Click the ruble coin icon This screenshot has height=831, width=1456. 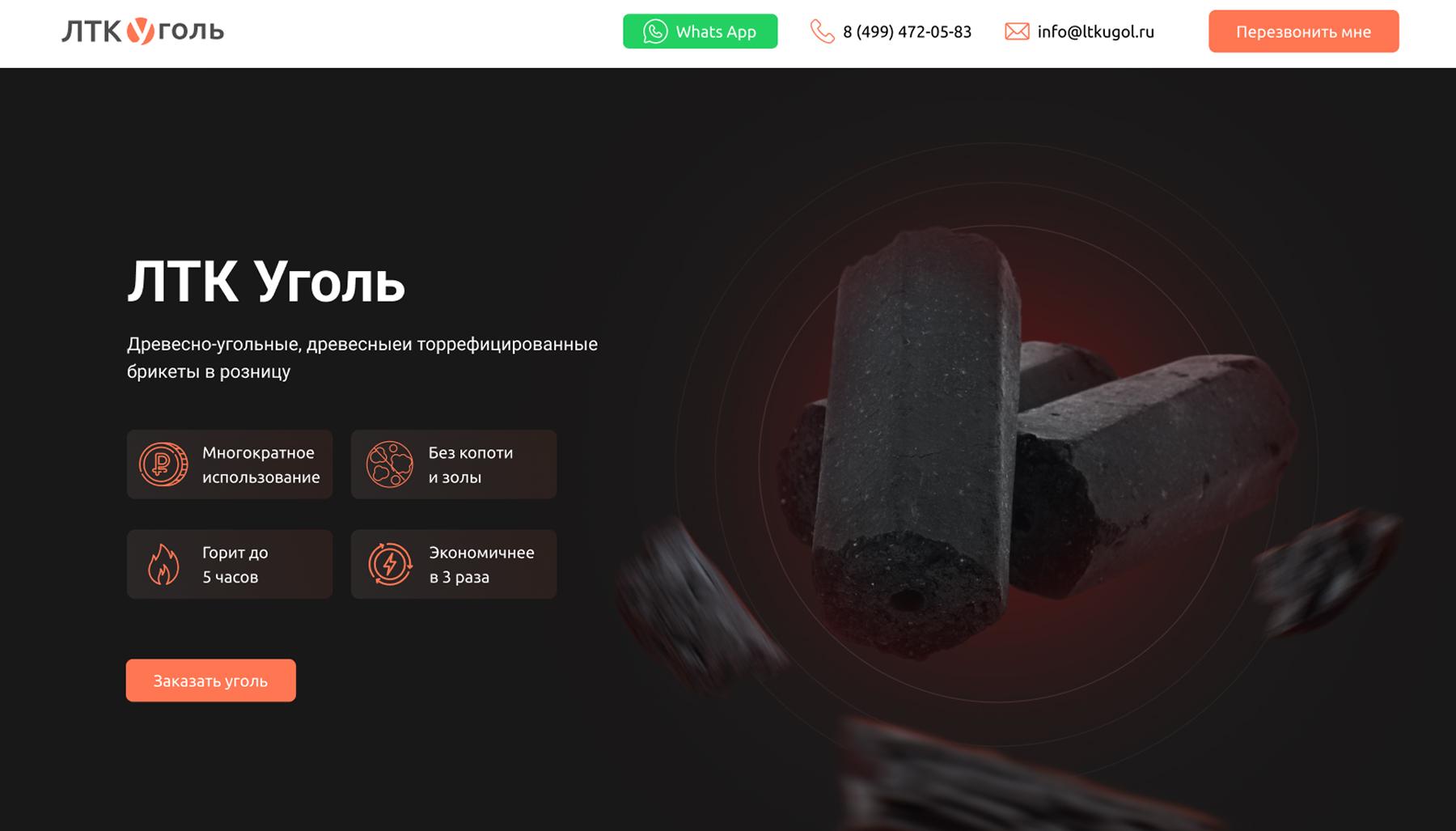(x=163, y=464)
